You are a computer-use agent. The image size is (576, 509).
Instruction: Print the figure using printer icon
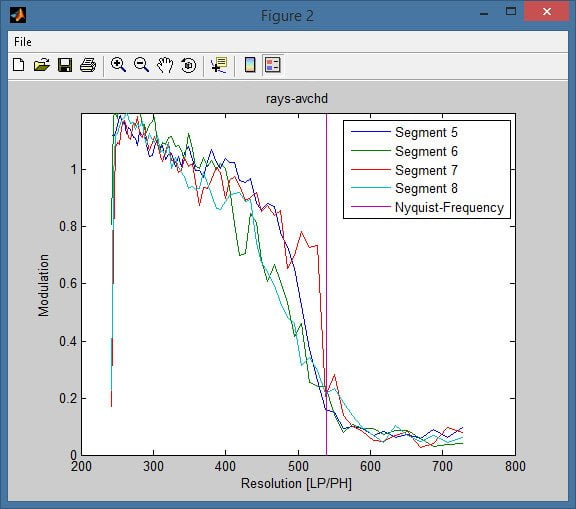tap(88, 65)
